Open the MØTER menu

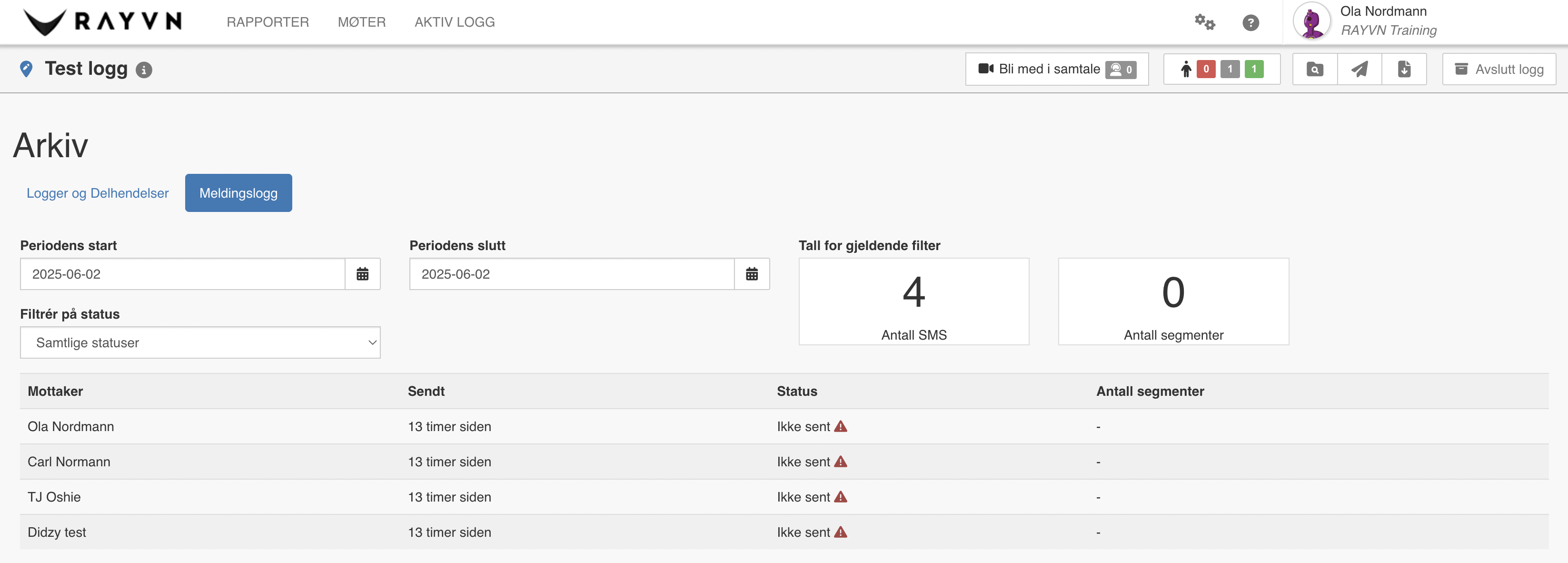pos(362,22)
